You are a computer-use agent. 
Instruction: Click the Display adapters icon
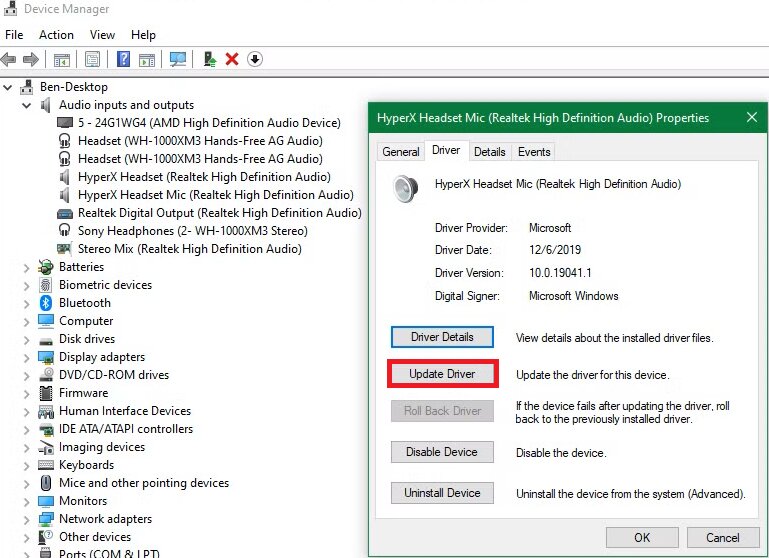pyautogui.click(x=46, y=357)
